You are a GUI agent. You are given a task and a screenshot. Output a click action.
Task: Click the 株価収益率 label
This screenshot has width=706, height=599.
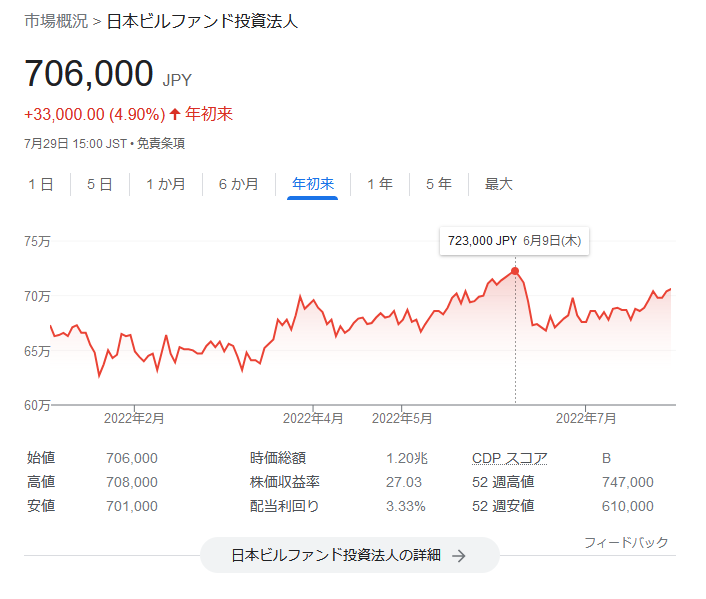click(285, 482)
